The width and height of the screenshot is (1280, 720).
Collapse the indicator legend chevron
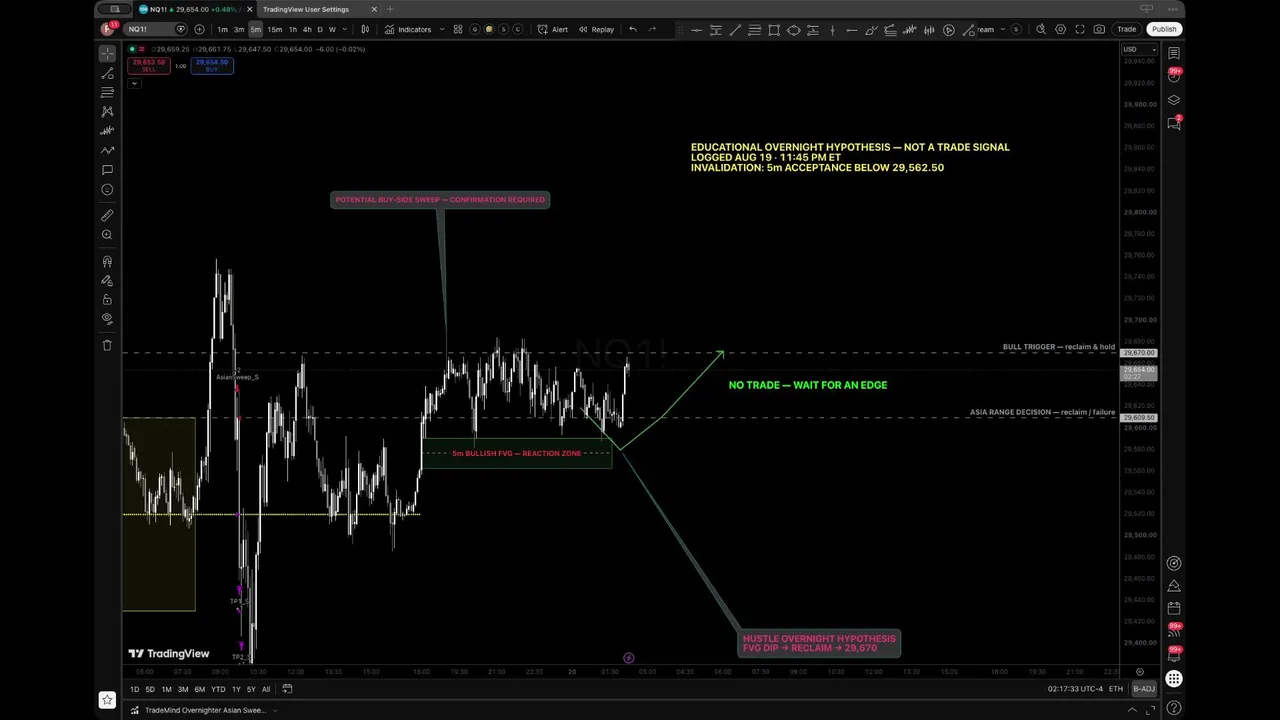click(134, 83)
